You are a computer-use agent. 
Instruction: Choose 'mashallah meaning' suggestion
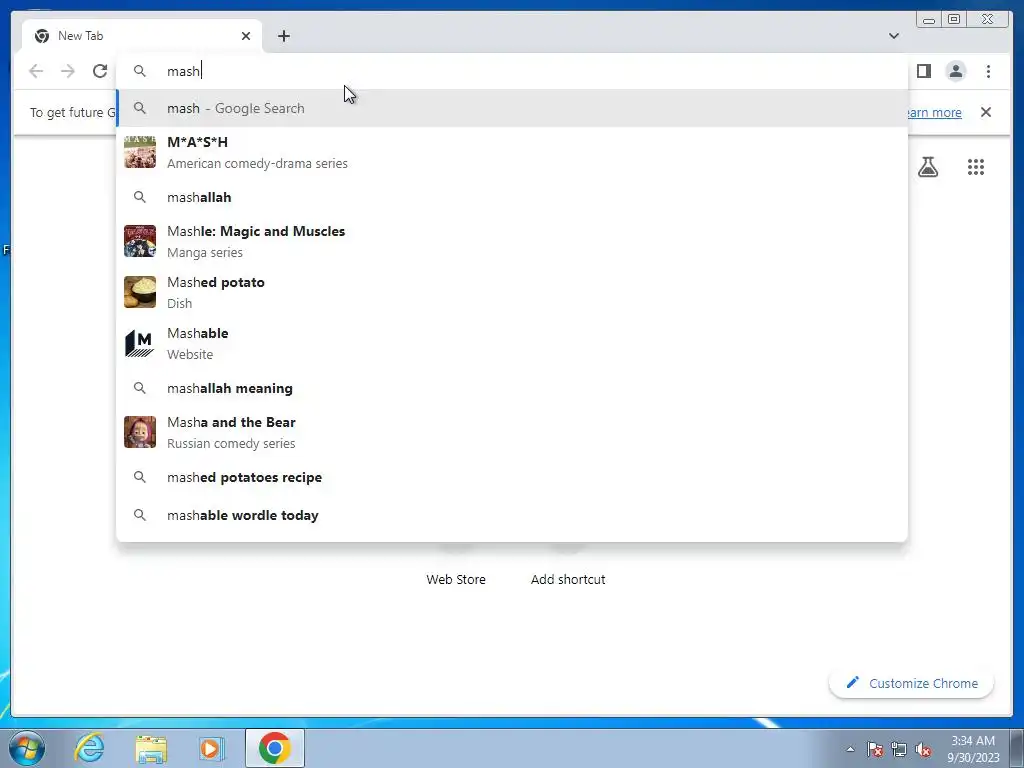click(x=512, y=388)
